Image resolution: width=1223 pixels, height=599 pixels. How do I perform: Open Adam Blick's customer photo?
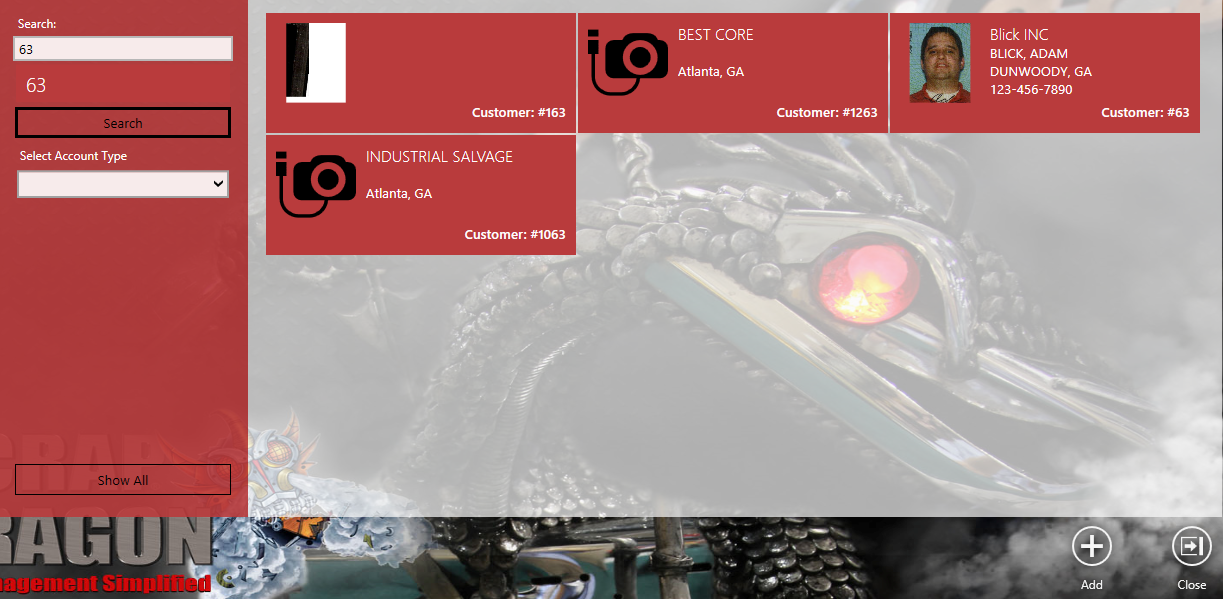(x=940, y=63)
